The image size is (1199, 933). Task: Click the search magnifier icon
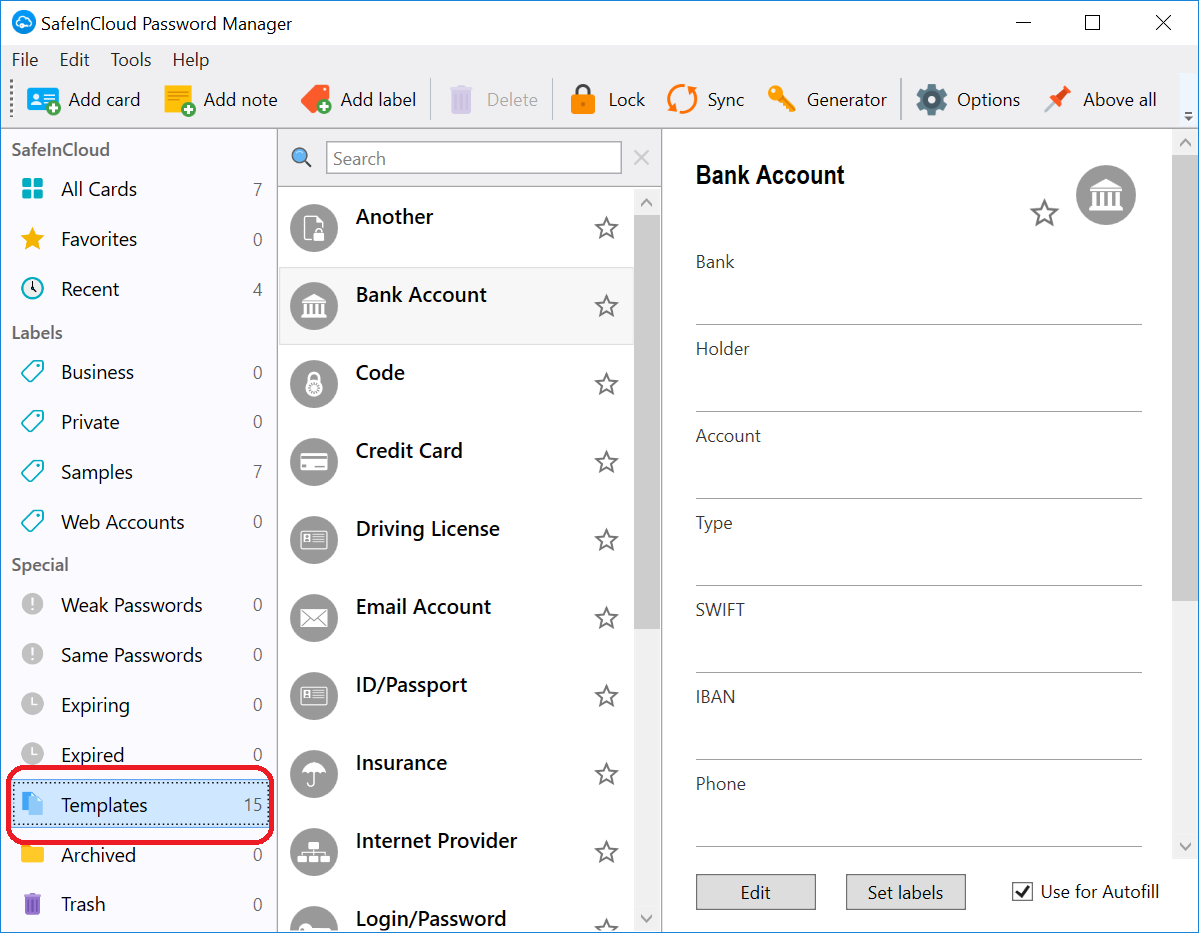pos(301,158)
